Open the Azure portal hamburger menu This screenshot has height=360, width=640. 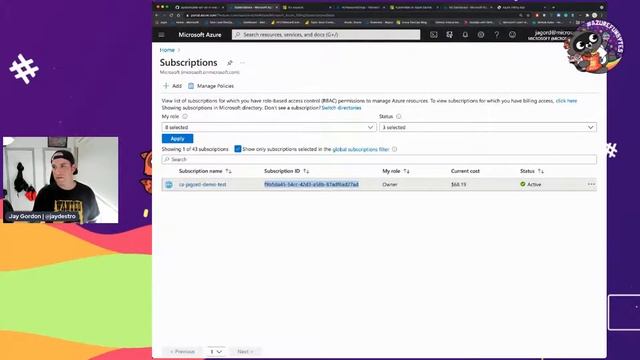point(162,35)
